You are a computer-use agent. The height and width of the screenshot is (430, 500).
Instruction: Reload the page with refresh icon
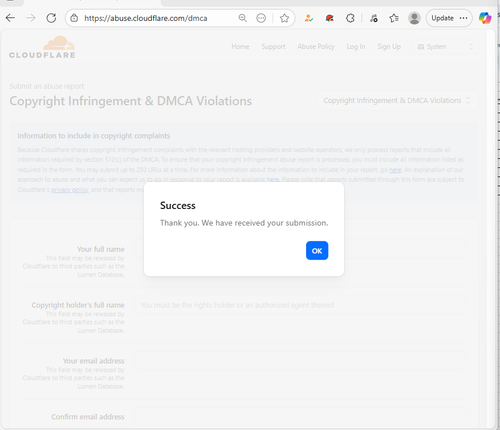pyautogui.click(x=51, y=18)
